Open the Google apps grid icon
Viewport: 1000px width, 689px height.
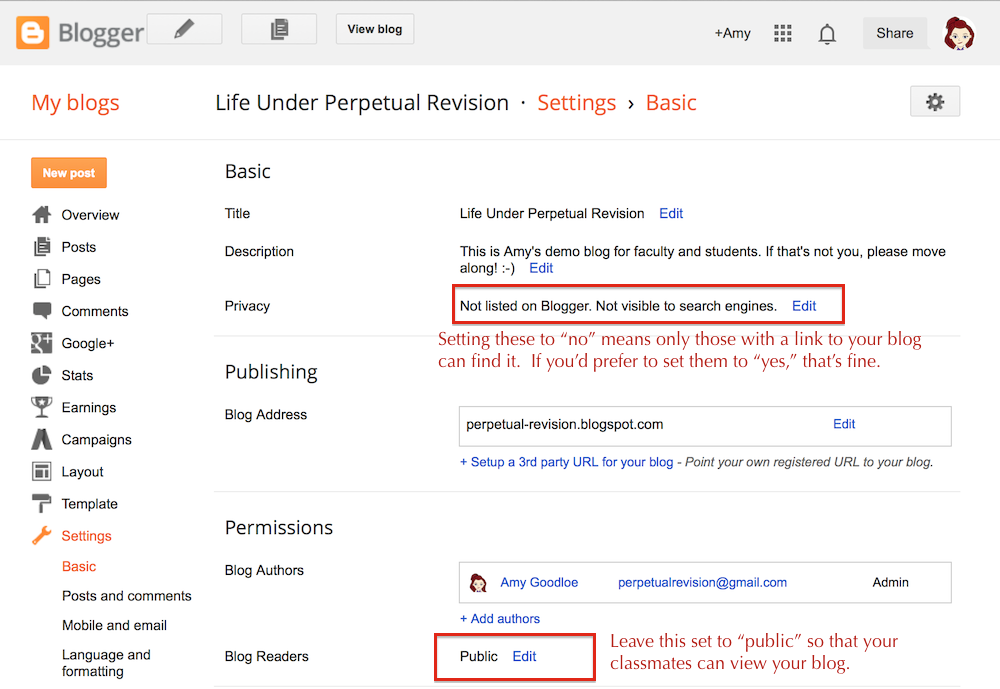783,33
